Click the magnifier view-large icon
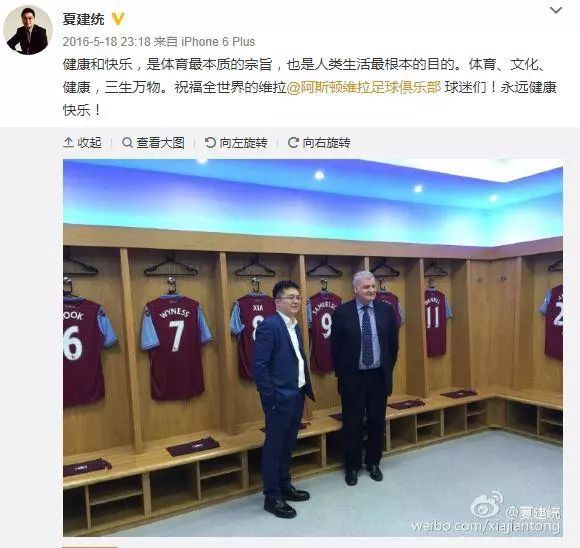This screenshot has width=580, height=548. pyautogui.click(x=127, y=142)
